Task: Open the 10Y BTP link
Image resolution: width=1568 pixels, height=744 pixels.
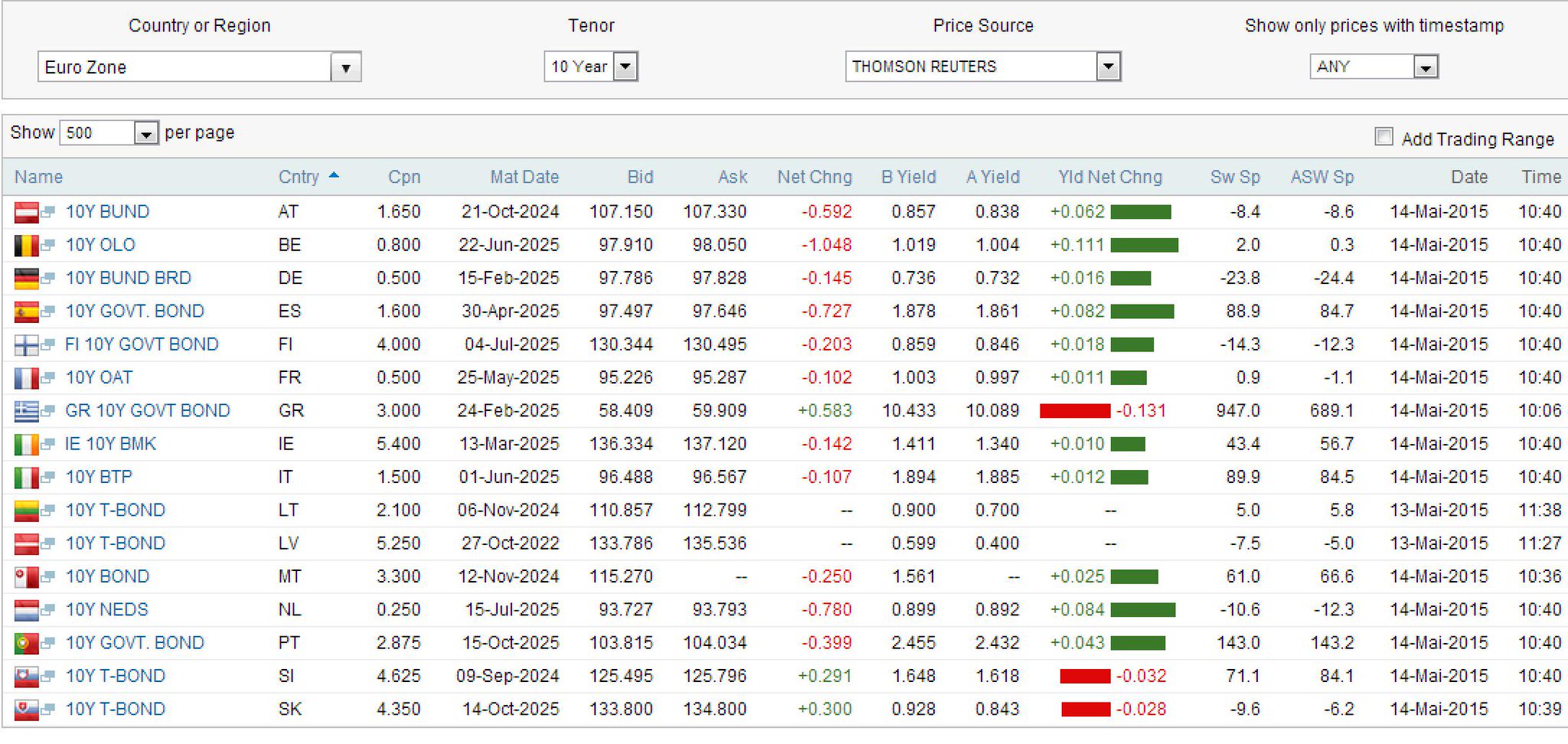Action: point(99,478)
